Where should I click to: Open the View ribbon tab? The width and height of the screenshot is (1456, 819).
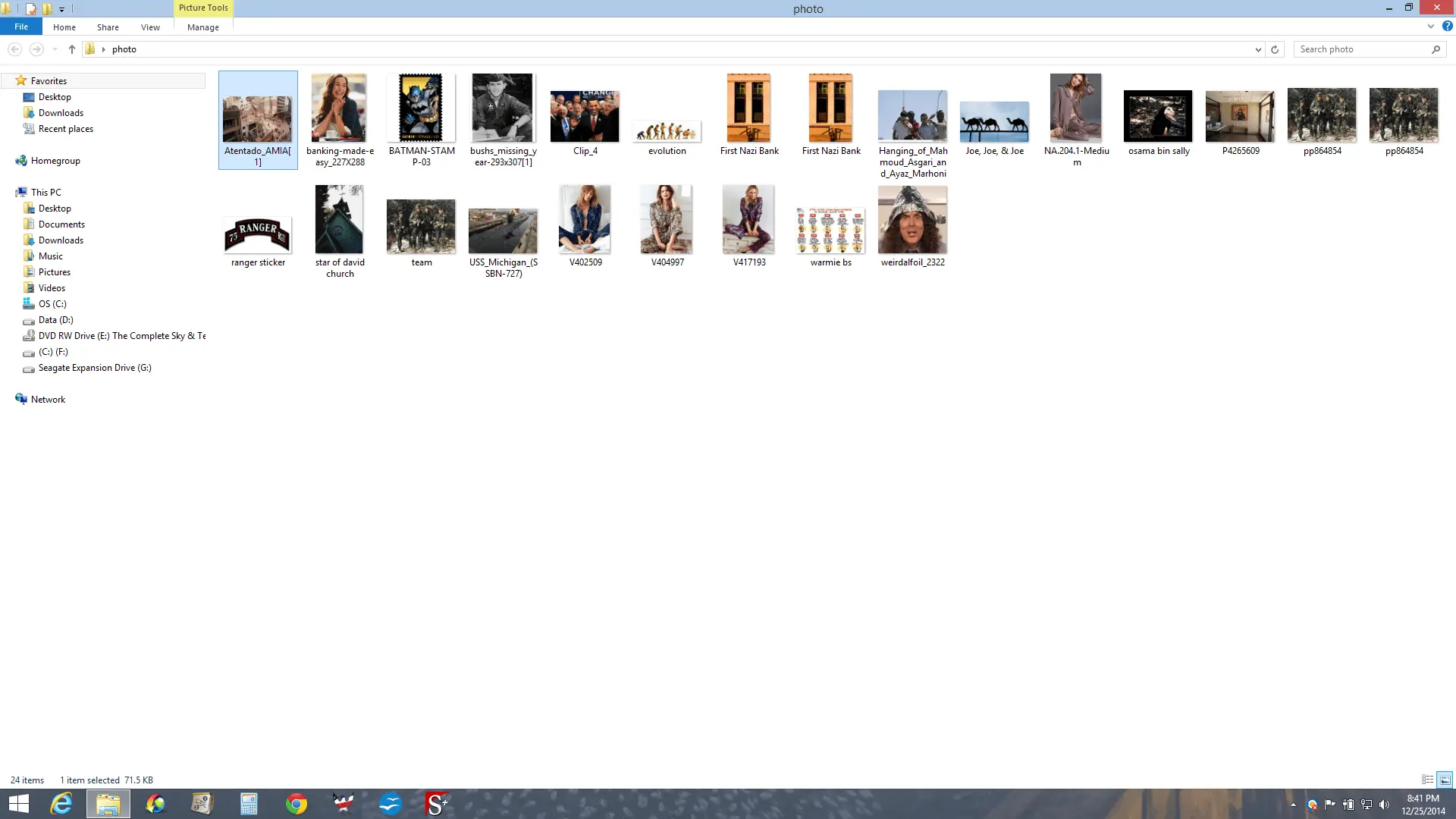(150, 27)
